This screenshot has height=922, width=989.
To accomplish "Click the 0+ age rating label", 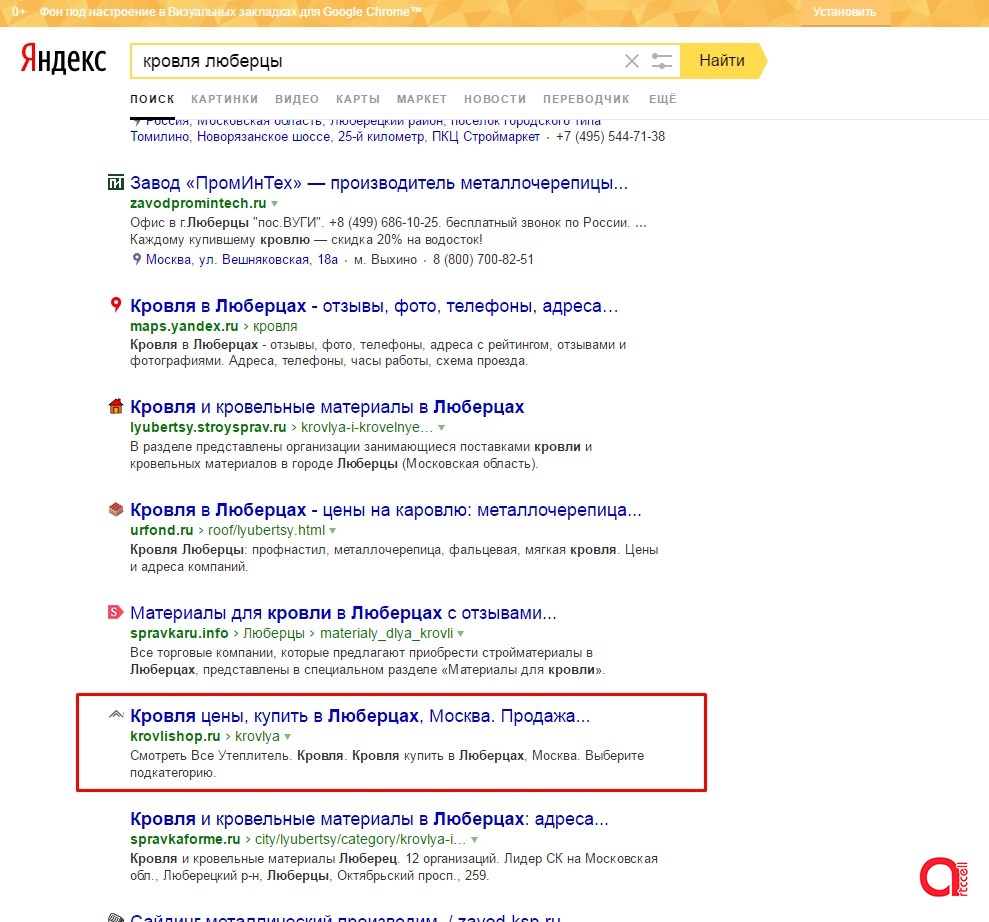I will tap(18, 11).
